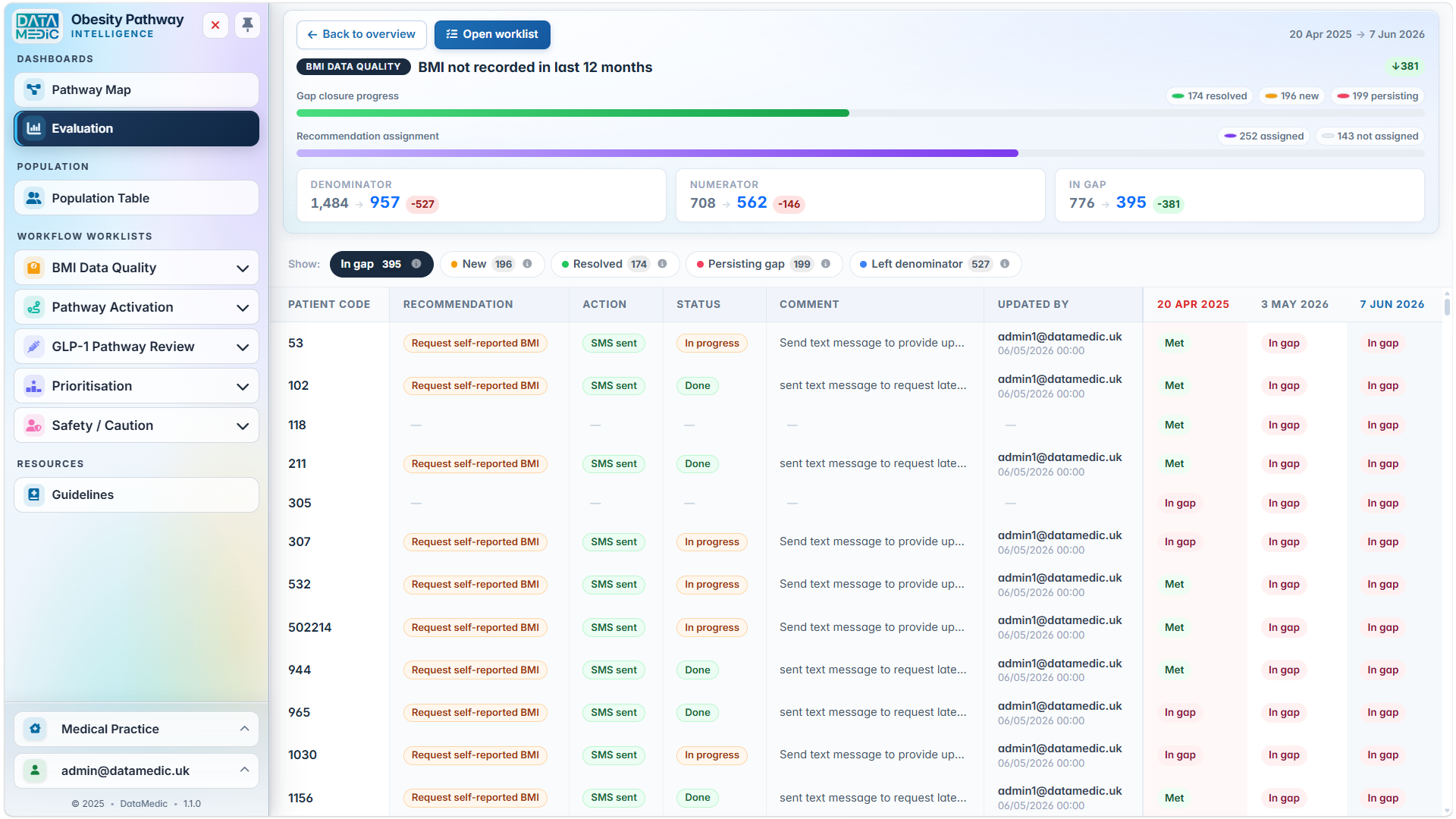
Task: Click the table vertical scrollbar
Action: pos(1447,307)
